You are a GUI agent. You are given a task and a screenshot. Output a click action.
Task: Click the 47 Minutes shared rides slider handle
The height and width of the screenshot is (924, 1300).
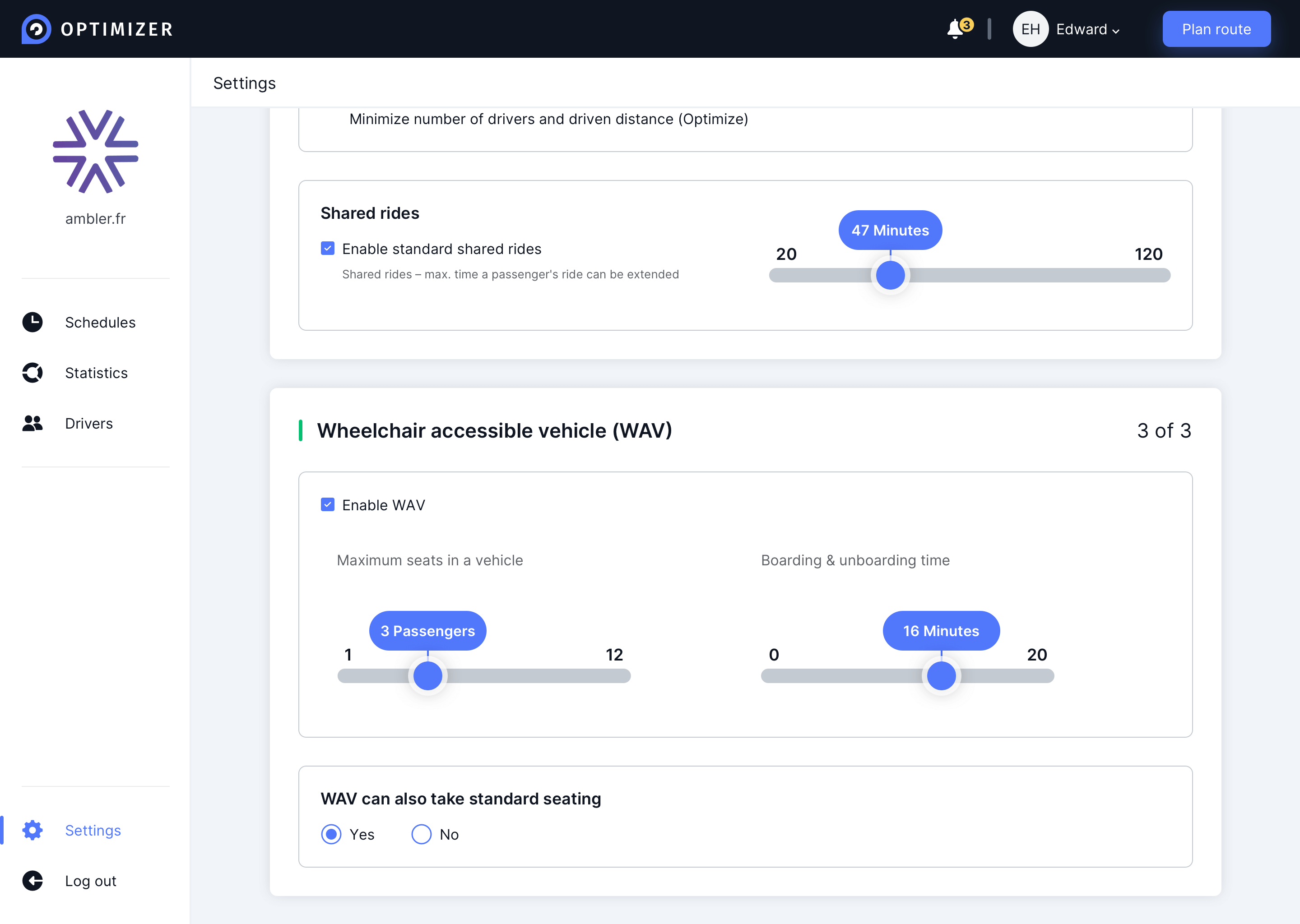click(x=890, y=275)
